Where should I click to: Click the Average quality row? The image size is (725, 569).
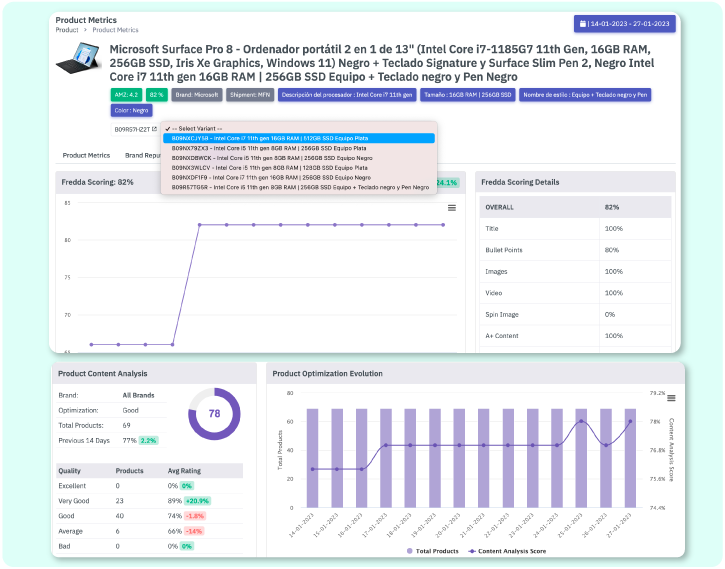click(x=149, y=531)
